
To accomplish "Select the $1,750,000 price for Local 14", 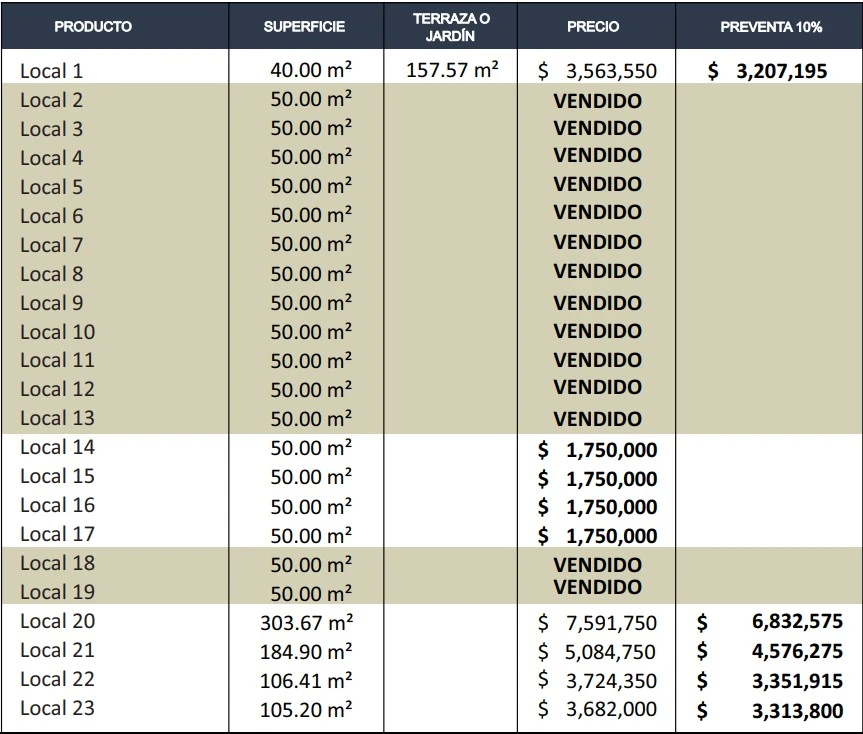I will point(597,450).
